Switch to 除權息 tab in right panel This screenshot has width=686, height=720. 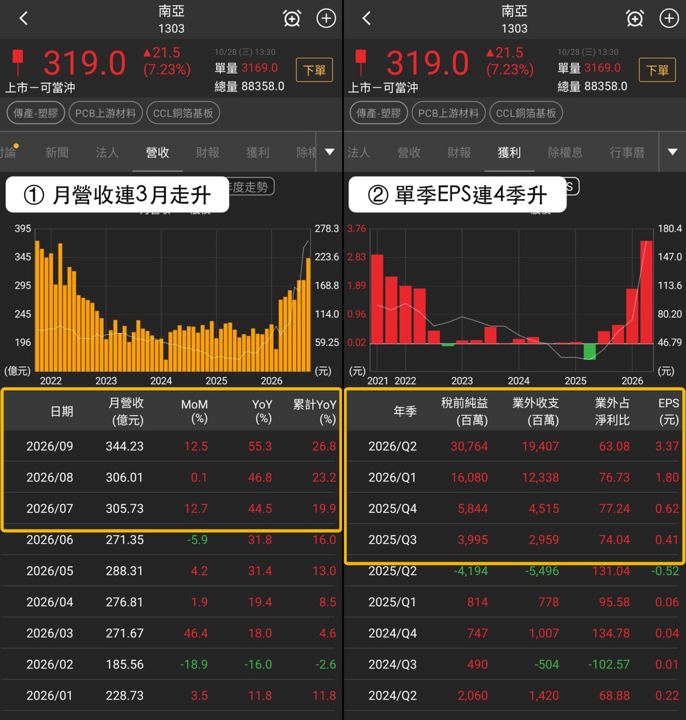point(565,152)
